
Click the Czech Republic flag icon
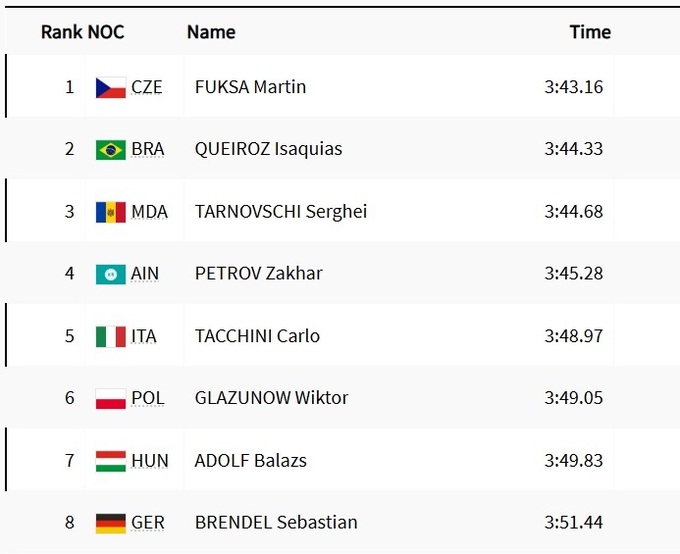pos(110,87)
